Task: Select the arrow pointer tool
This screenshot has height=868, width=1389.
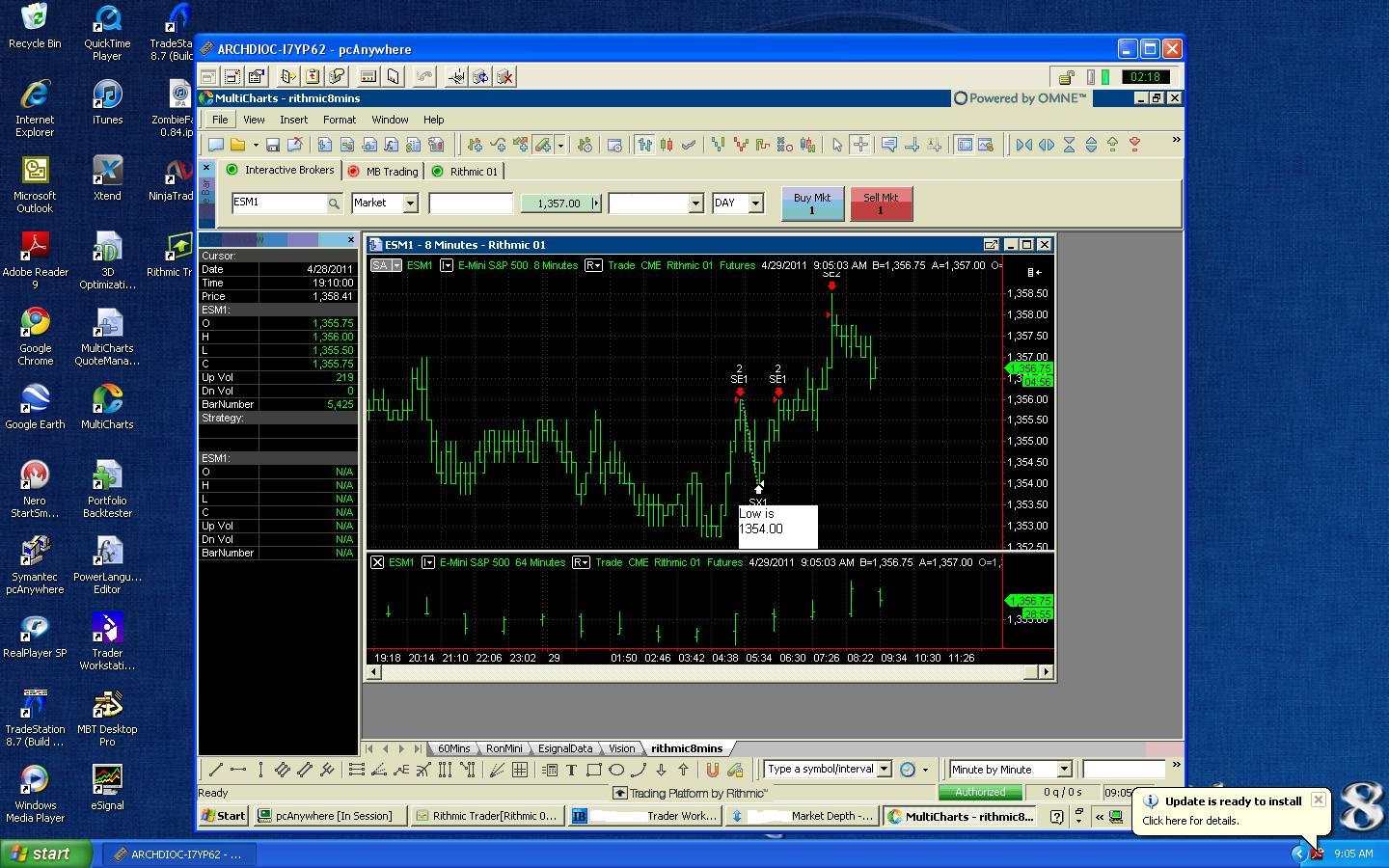Action: point(837,145)
